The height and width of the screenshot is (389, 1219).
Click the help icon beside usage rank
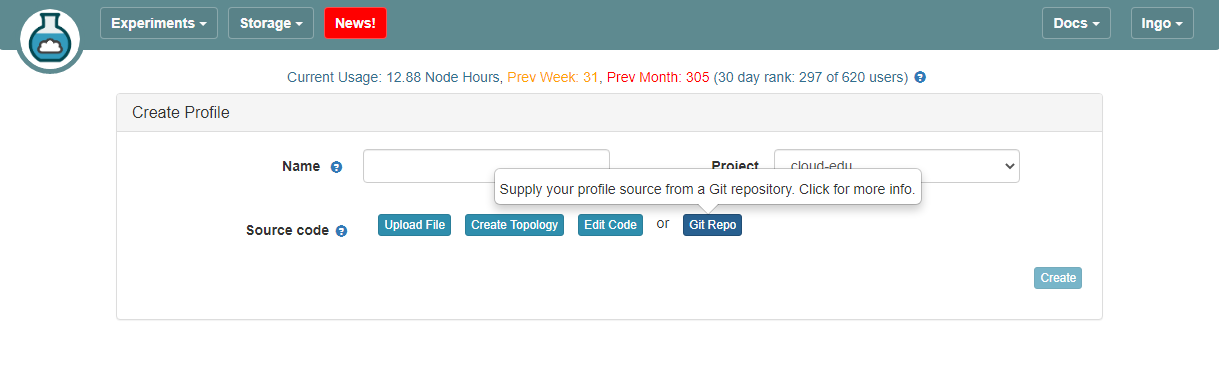point(920,77)
